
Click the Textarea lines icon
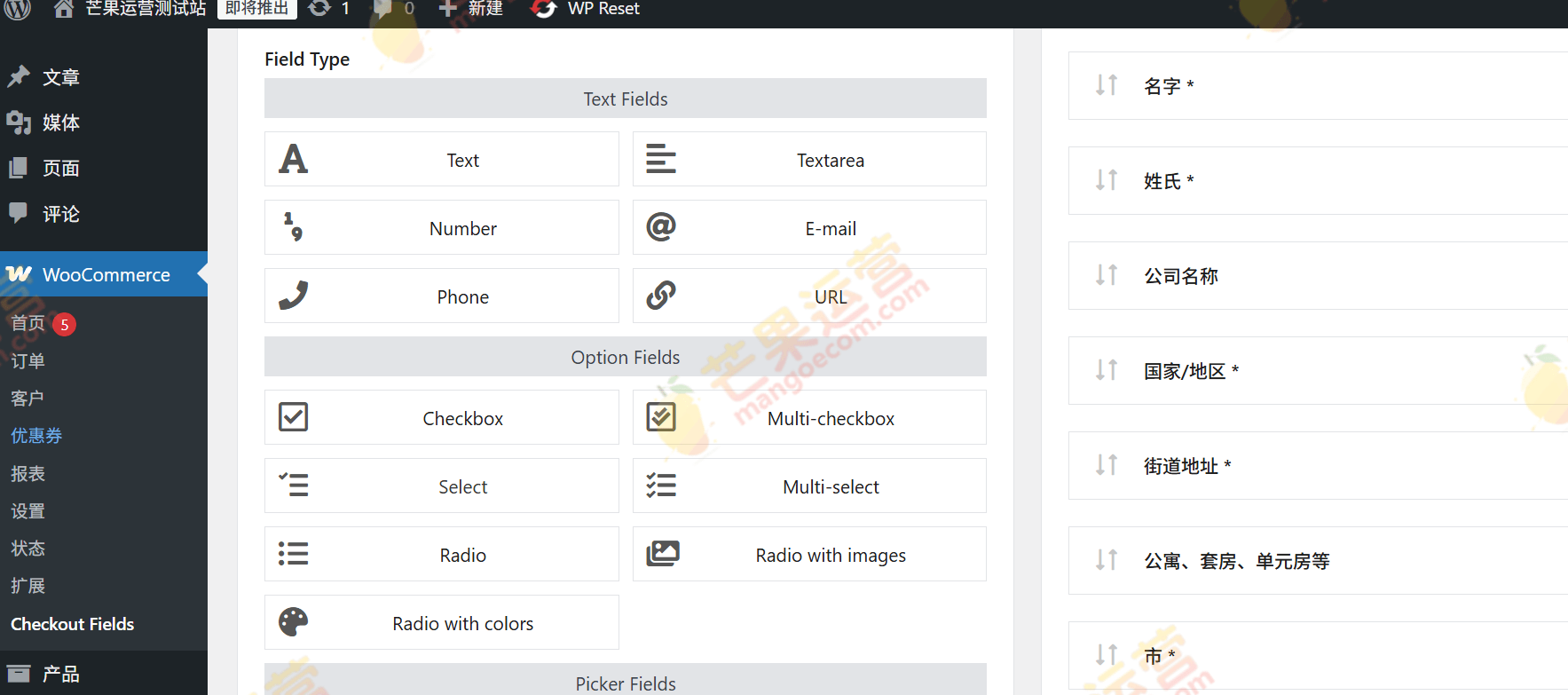tap(661, 159)
